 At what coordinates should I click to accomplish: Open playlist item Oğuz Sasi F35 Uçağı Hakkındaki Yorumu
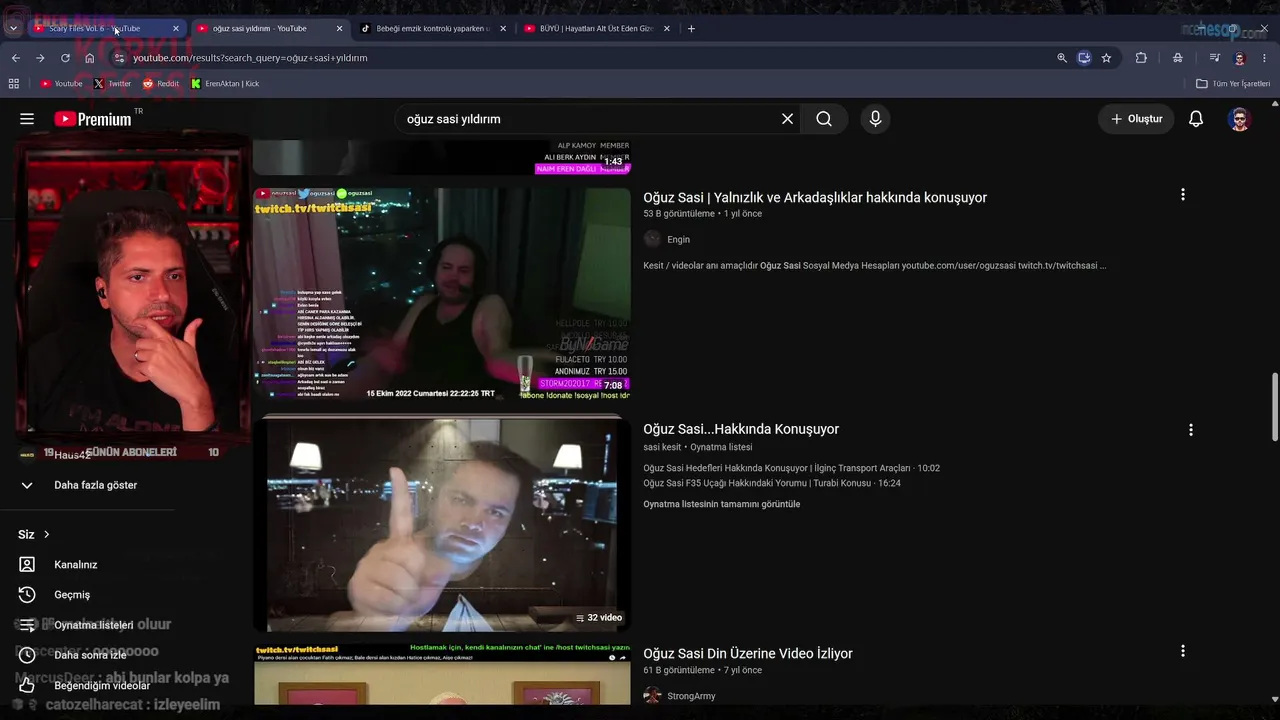pyautogui.click(x=772, y=483)
